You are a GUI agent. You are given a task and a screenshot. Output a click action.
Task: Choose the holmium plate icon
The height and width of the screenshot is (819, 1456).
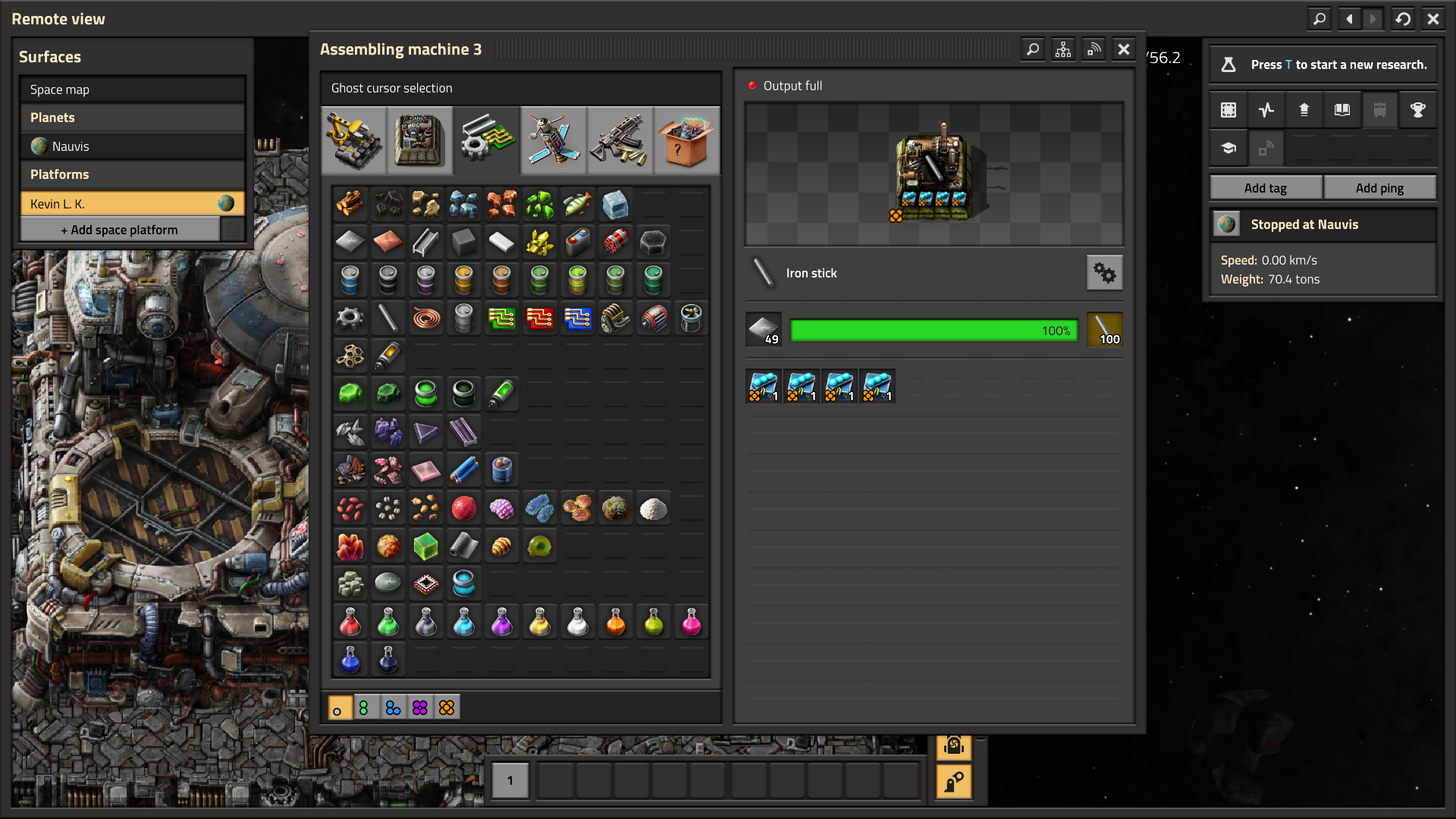coord(426,470)
